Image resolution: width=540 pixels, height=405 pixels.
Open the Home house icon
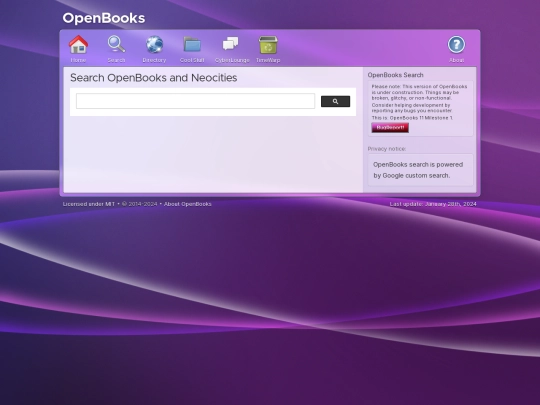coord(79,44)
